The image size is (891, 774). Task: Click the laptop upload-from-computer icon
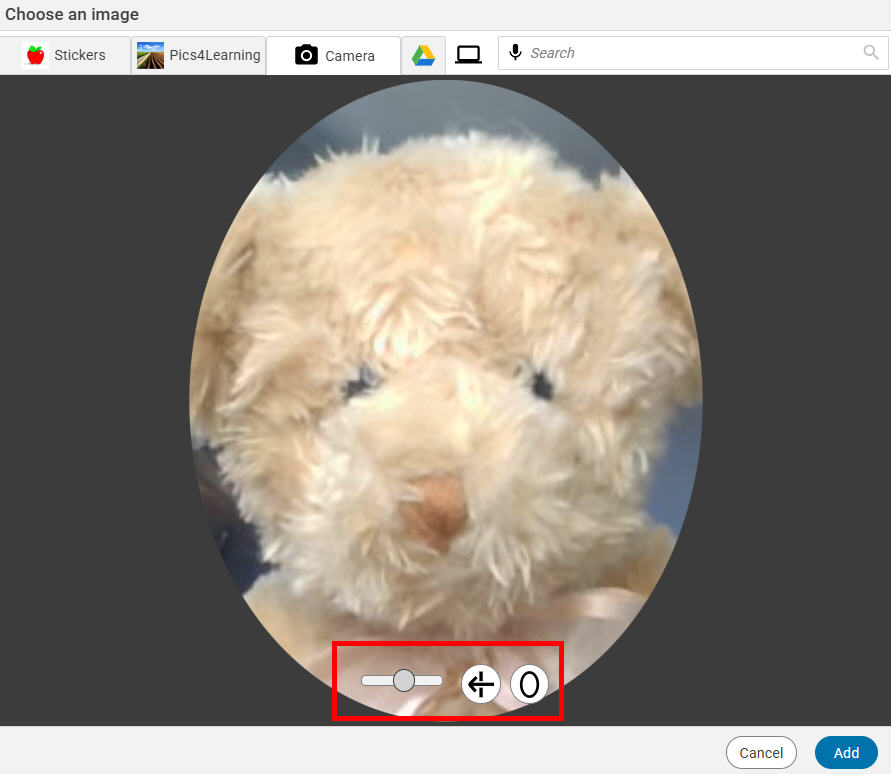coord(468,55)
